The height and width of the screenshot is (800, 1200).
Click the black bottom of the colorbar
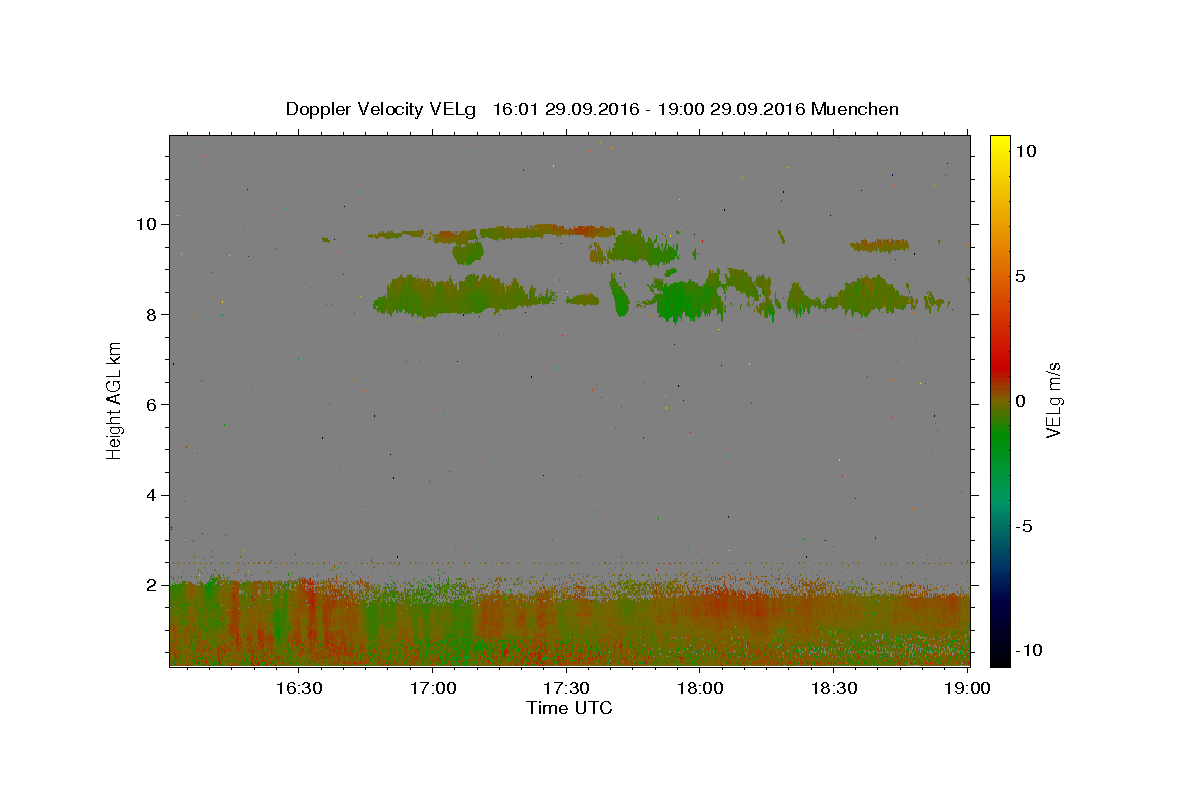[x=1000, y=659]
